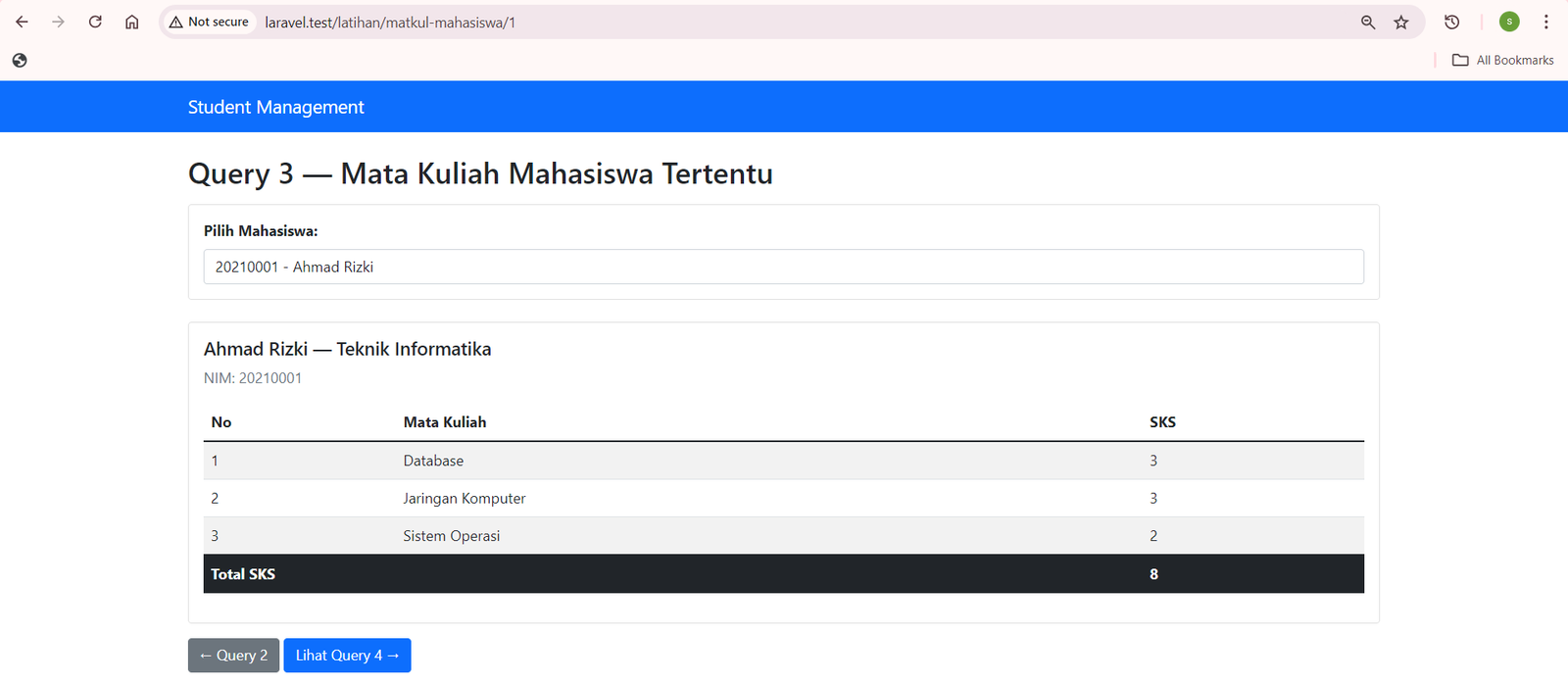Focus the laravel.test address bar URL
The image size is (1568, 683).
pyautogui.click(x=390, y=22)
